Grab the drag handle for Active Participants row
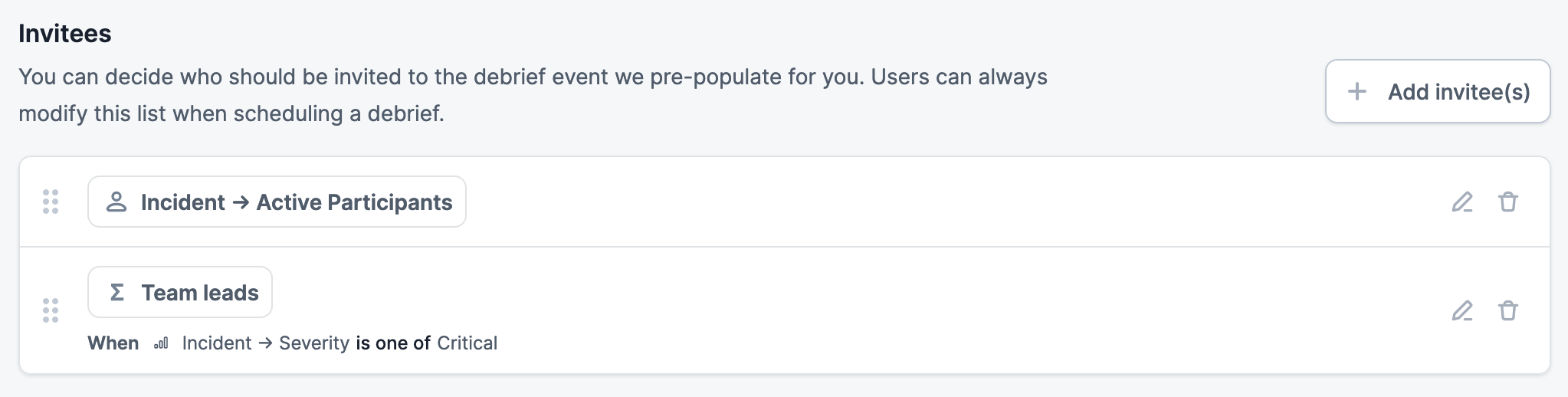Image resolution: width=1568 pixels, height=397 pixels. click(51, 202)
